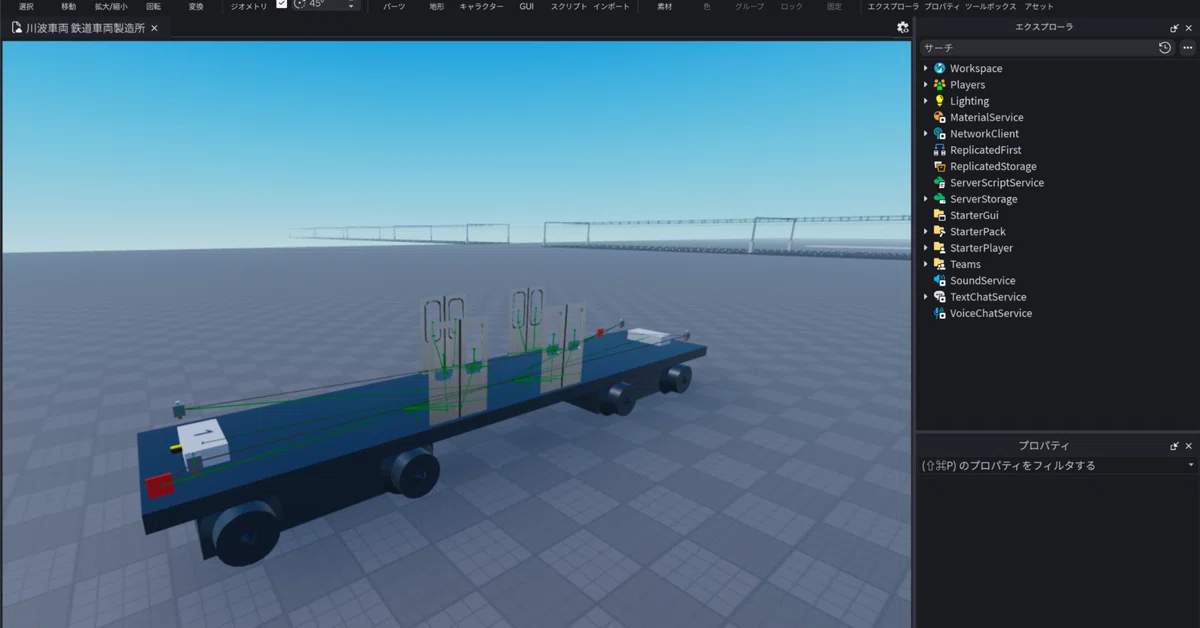Click the グループ toolbar button
1200x628 pixels.
click(749, 6)
